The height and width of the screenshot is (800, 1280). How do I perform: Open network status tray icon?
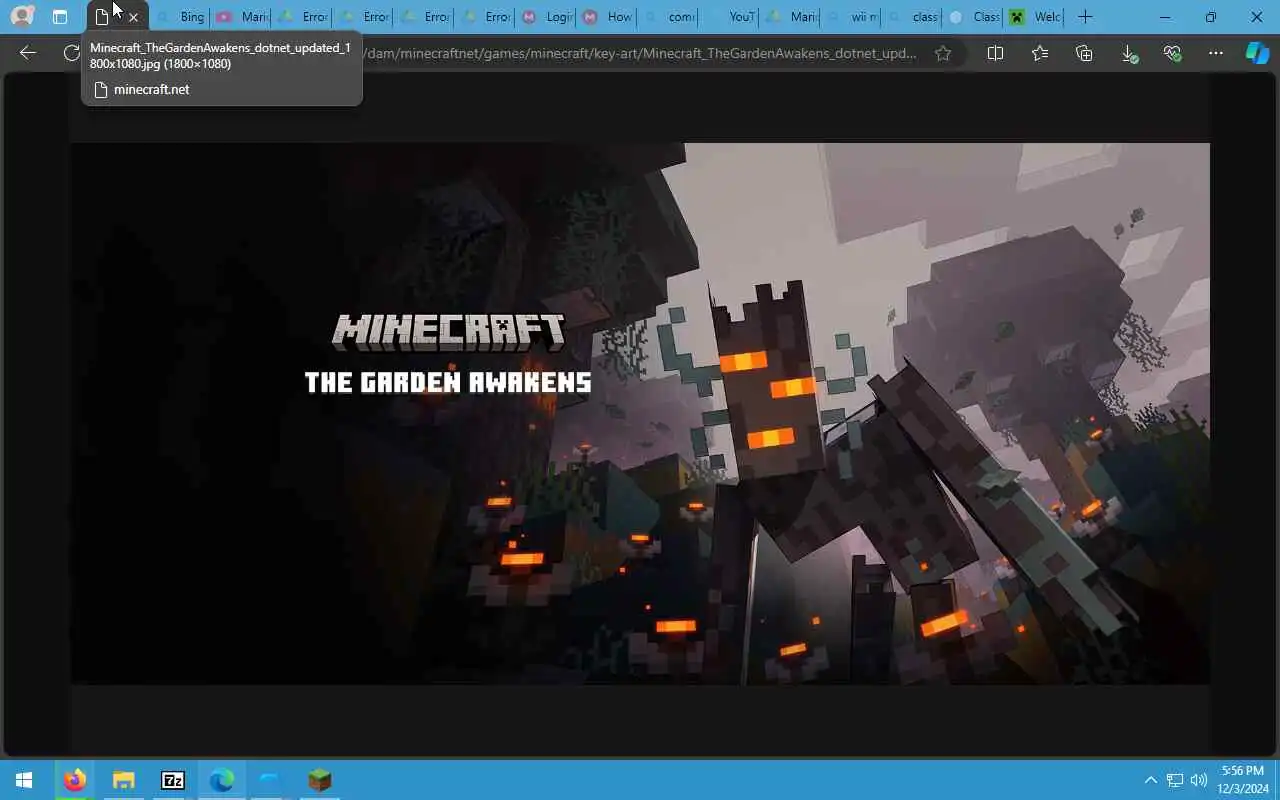[1175, 780]
